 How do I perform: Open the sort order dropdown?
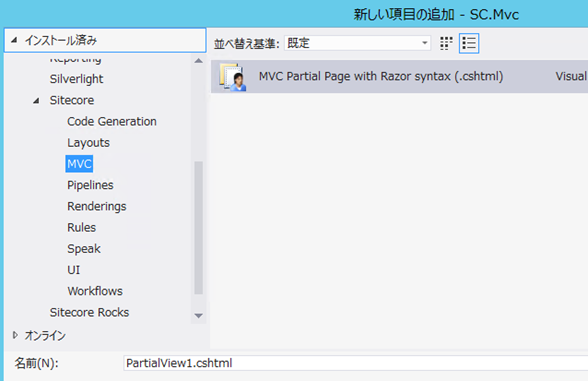[x=357, y=43]
